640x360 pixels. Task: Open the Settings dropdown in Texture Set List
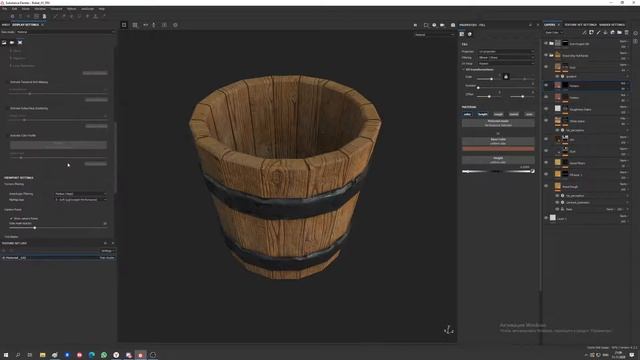108,251
